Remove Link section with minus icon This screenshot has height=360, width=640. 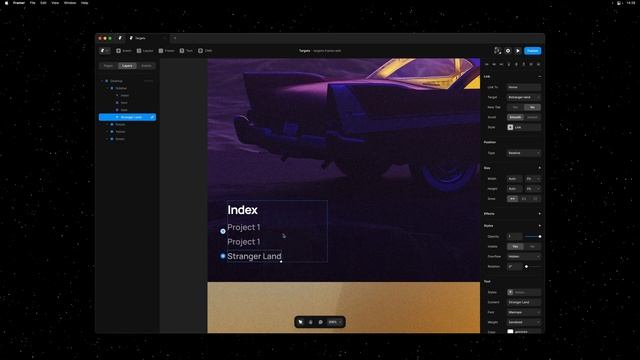540,76
